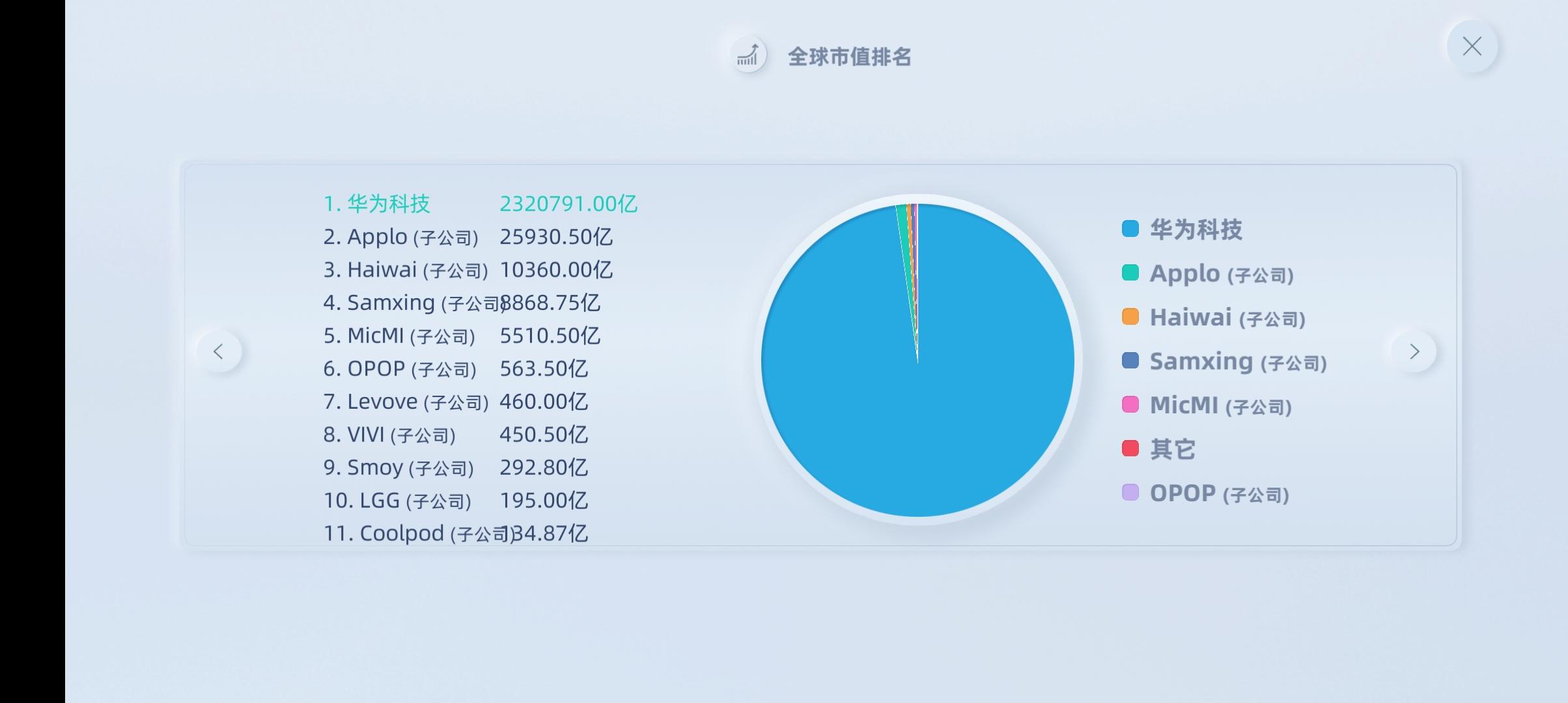Screen dimensions: 1568x703
Task: Click the 全球市值排名 title text
Action: [x=849, y=57]
